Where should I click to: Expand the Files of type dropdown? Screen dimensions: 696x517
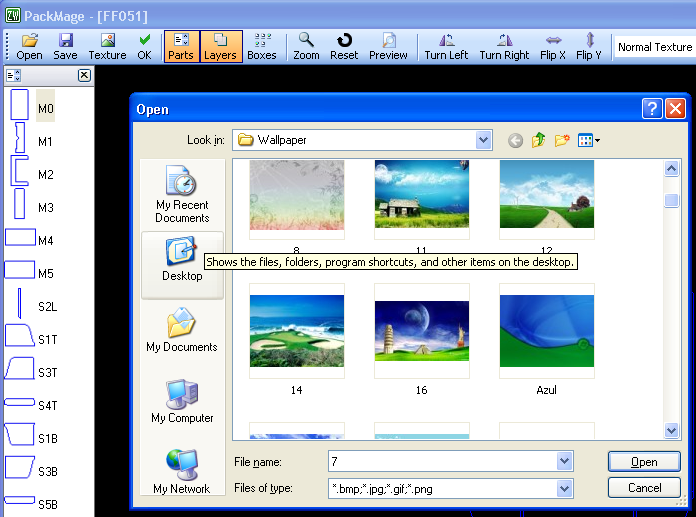[x=564, y=489]
